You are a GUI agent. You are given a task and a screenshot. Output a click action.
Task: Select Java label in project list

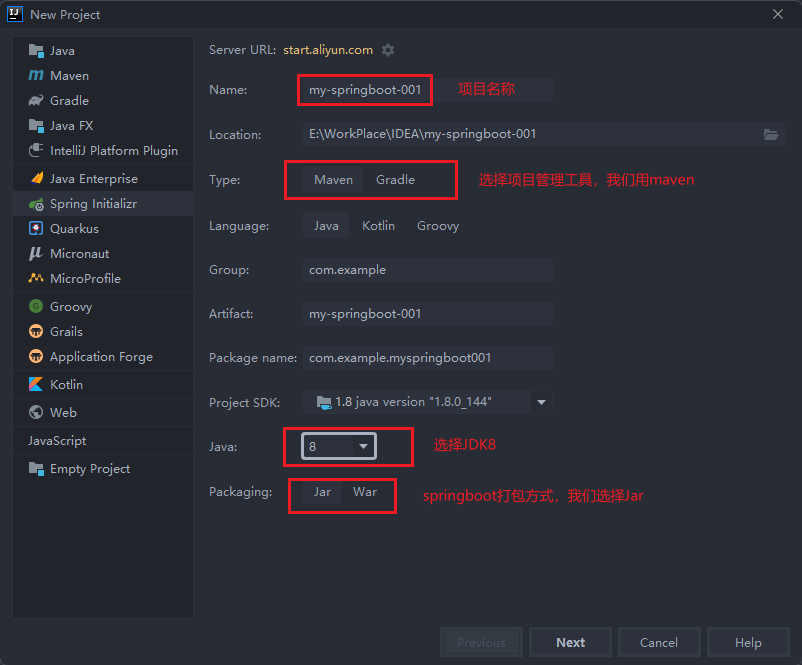pyautogui.click(x=62, y=51)
